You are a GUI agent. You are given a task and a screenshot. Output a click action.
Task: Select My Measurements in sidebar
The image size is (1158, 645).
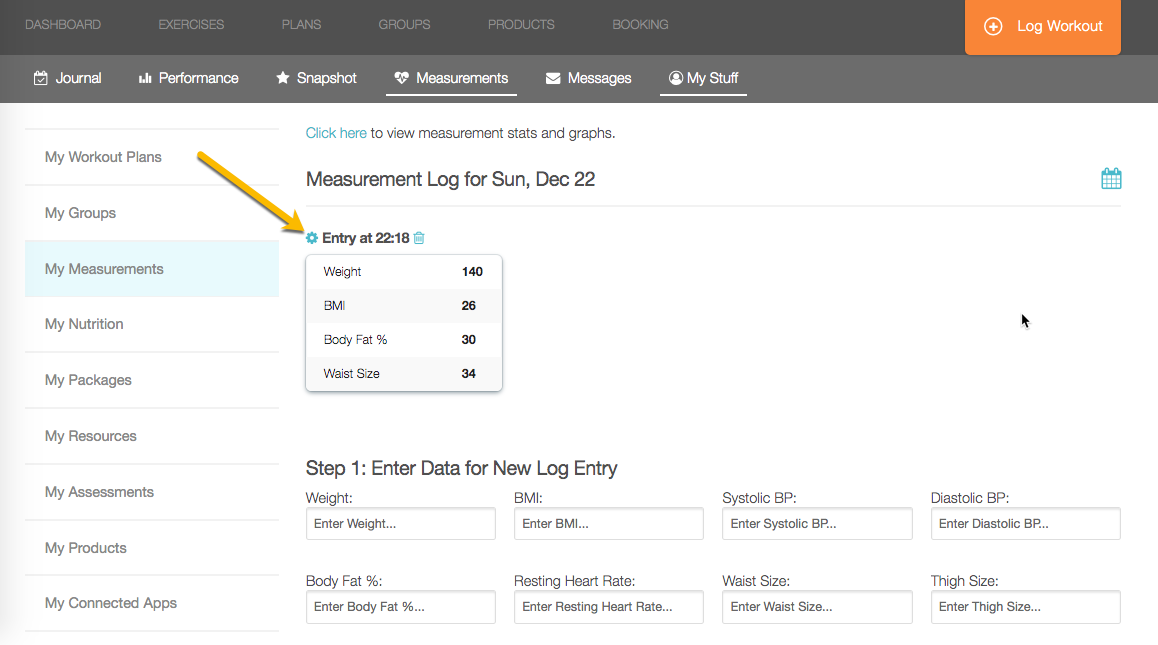152,269
